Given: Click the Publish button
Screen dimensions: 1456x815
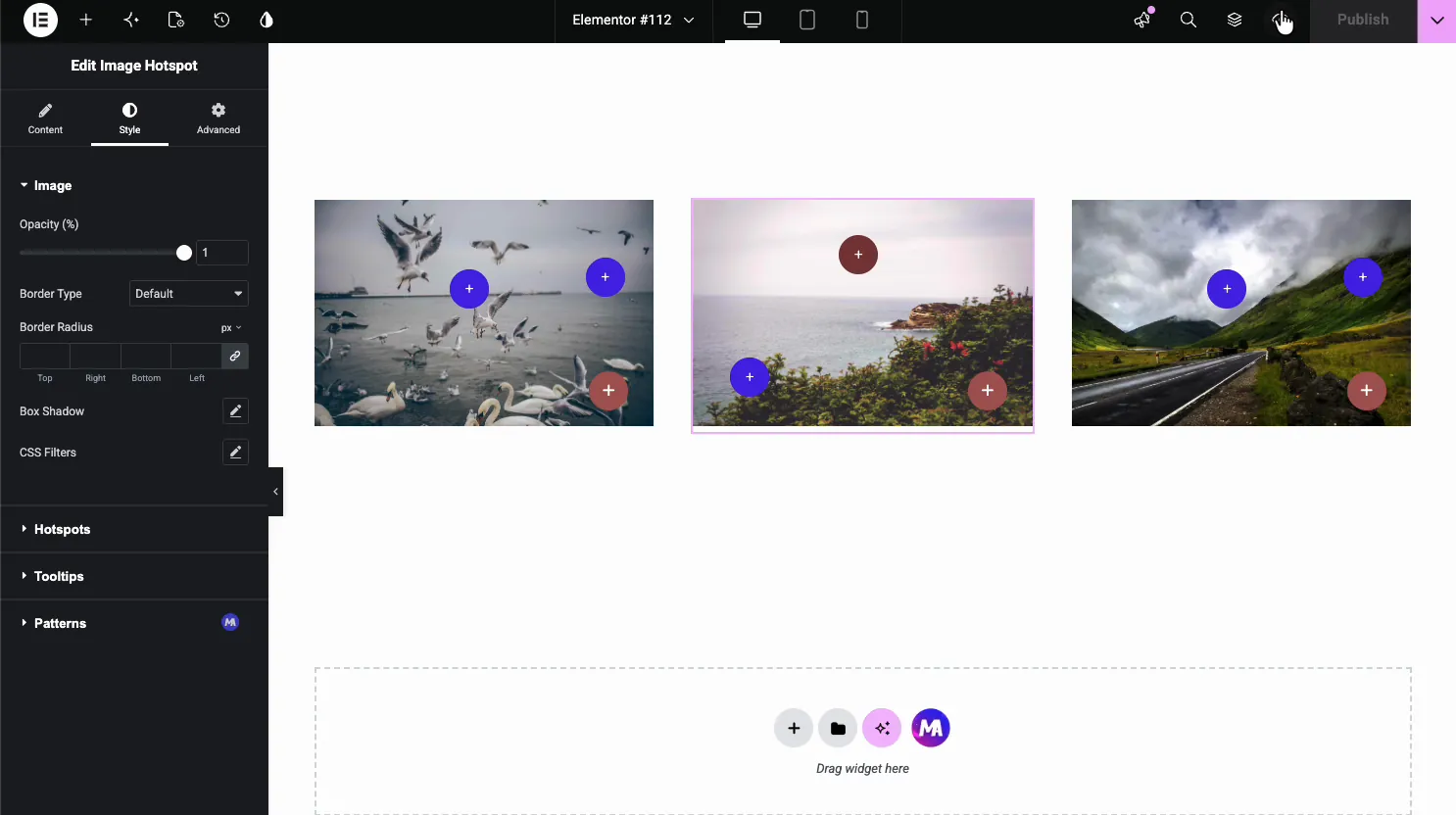Looking at the screenshot, I should point(1363,20).
